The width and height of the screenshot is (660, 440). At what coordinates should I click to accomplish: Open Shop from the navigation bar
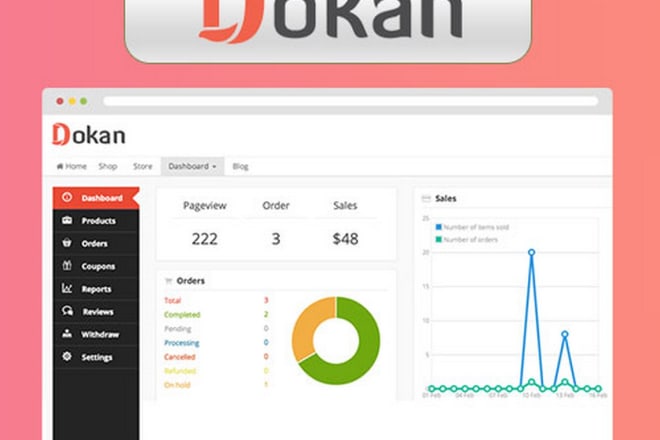tap(108, 166)
